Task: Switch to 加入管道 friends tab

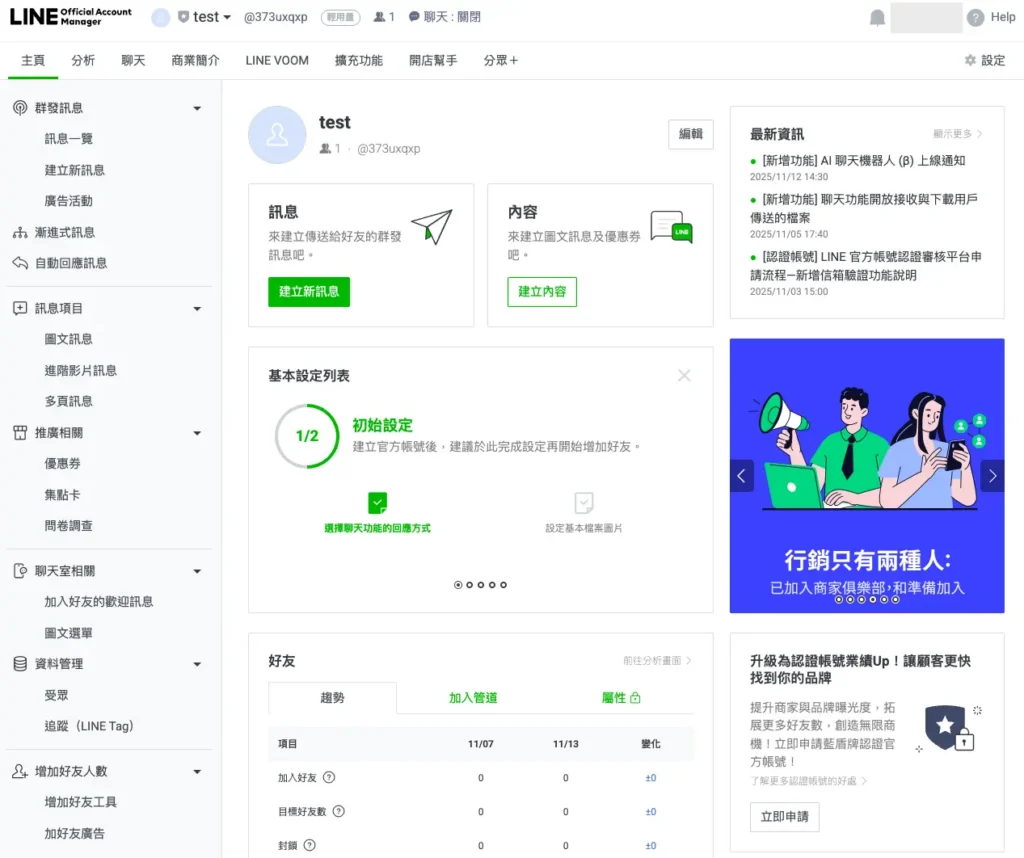Action: pyautogui.click(x=473, y=698)
